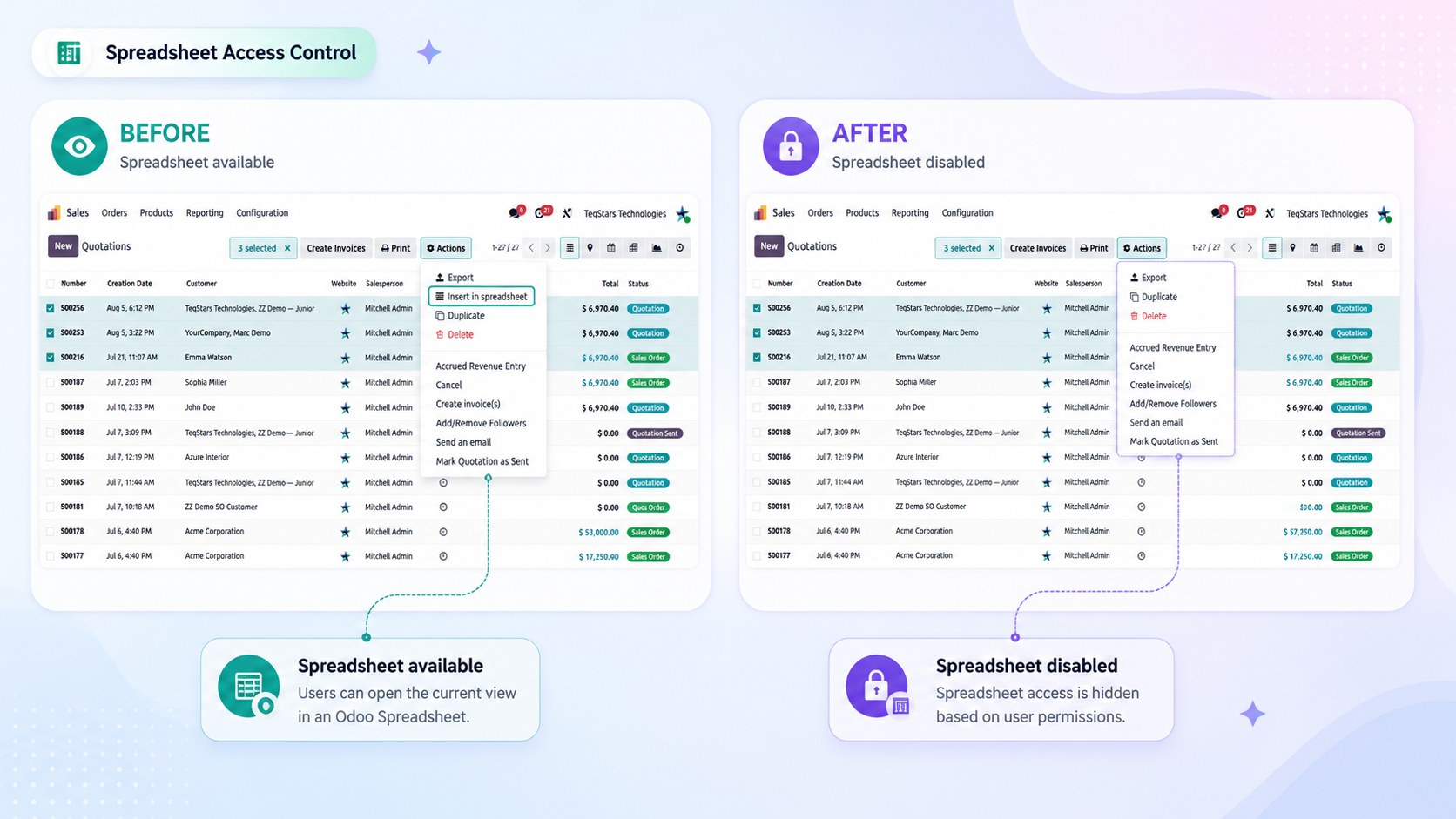Switch to activity view in Before panel
The image size is (1456, 819).
(680, 248)
